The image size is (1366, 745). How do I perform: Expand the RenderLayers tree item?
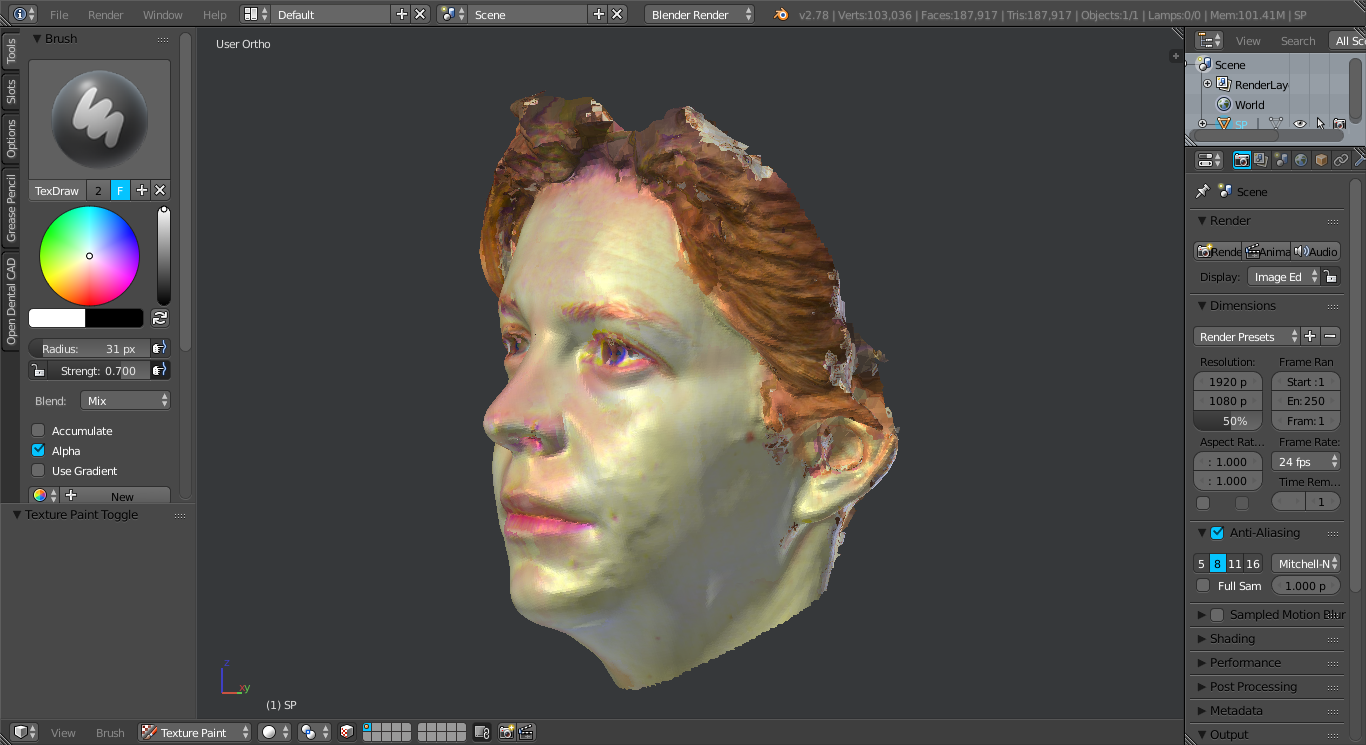pyautogui.click(x=1207, y=84)
